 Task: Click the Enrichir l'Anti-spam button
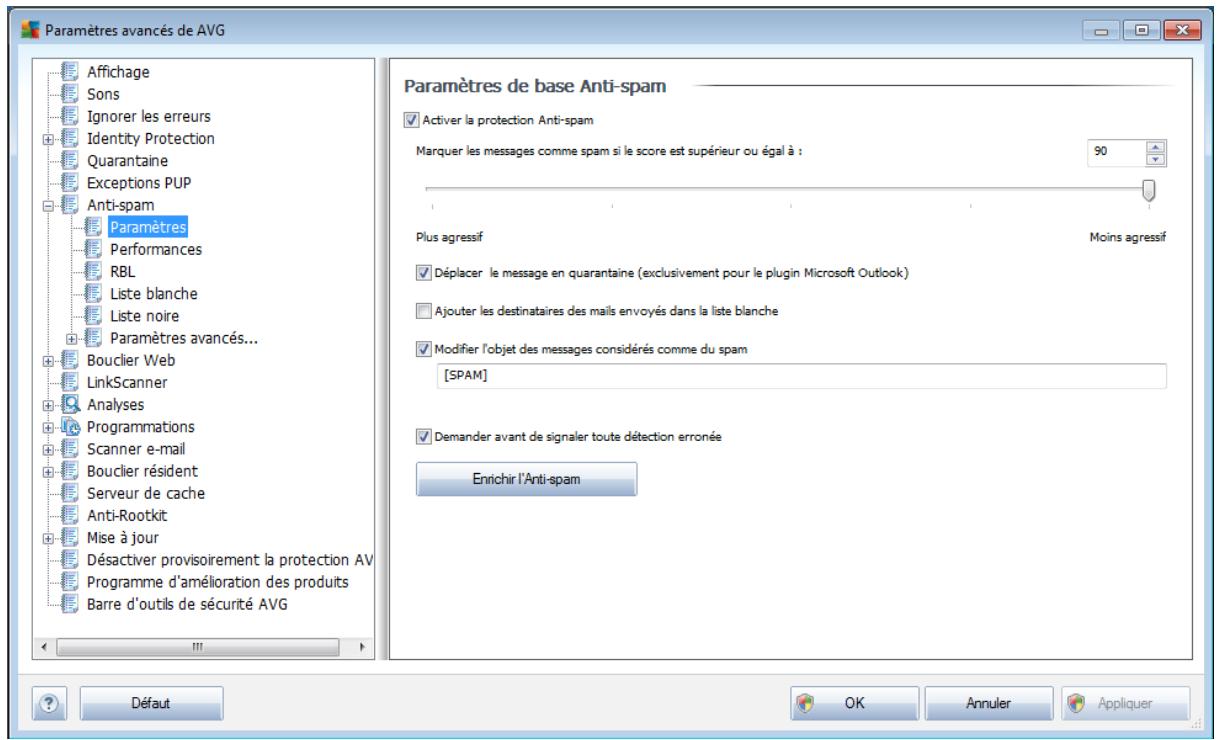(526, 479)
